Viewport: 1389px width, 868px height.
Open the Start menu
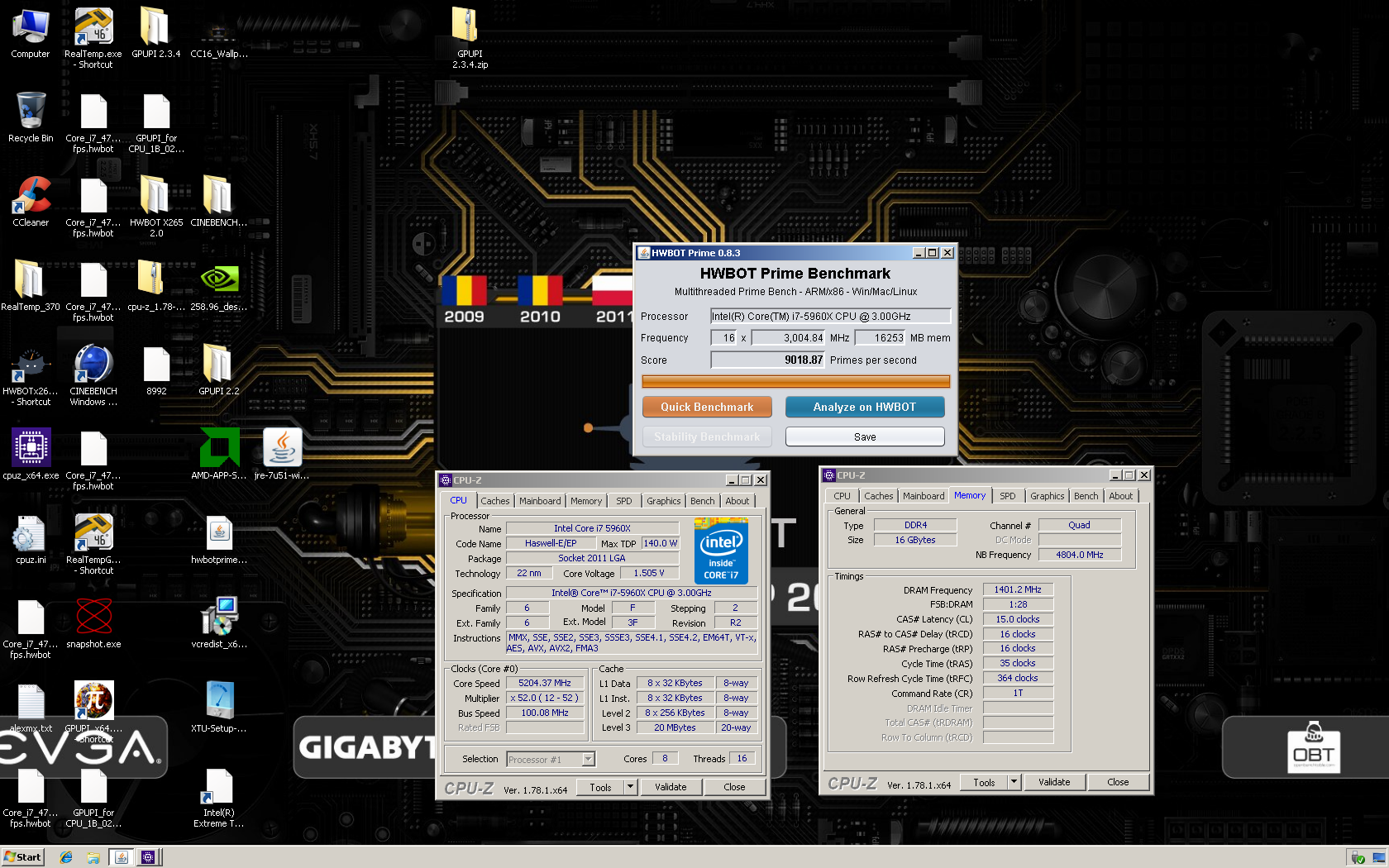[22, 857]
